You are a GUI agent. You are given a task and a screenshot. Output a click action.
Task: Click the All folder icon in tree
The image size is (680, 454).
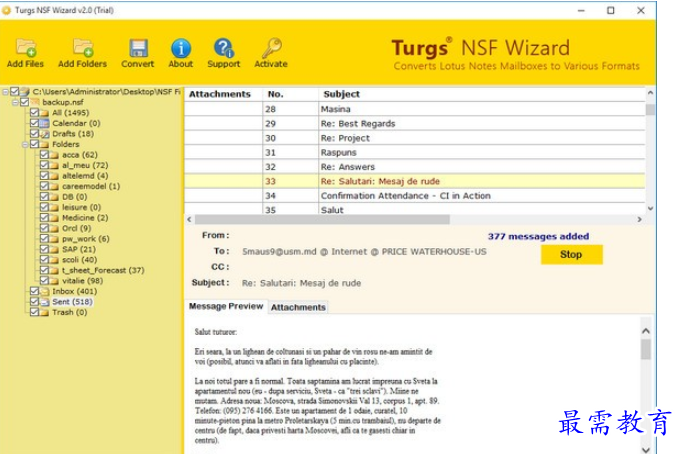point(45,113)
